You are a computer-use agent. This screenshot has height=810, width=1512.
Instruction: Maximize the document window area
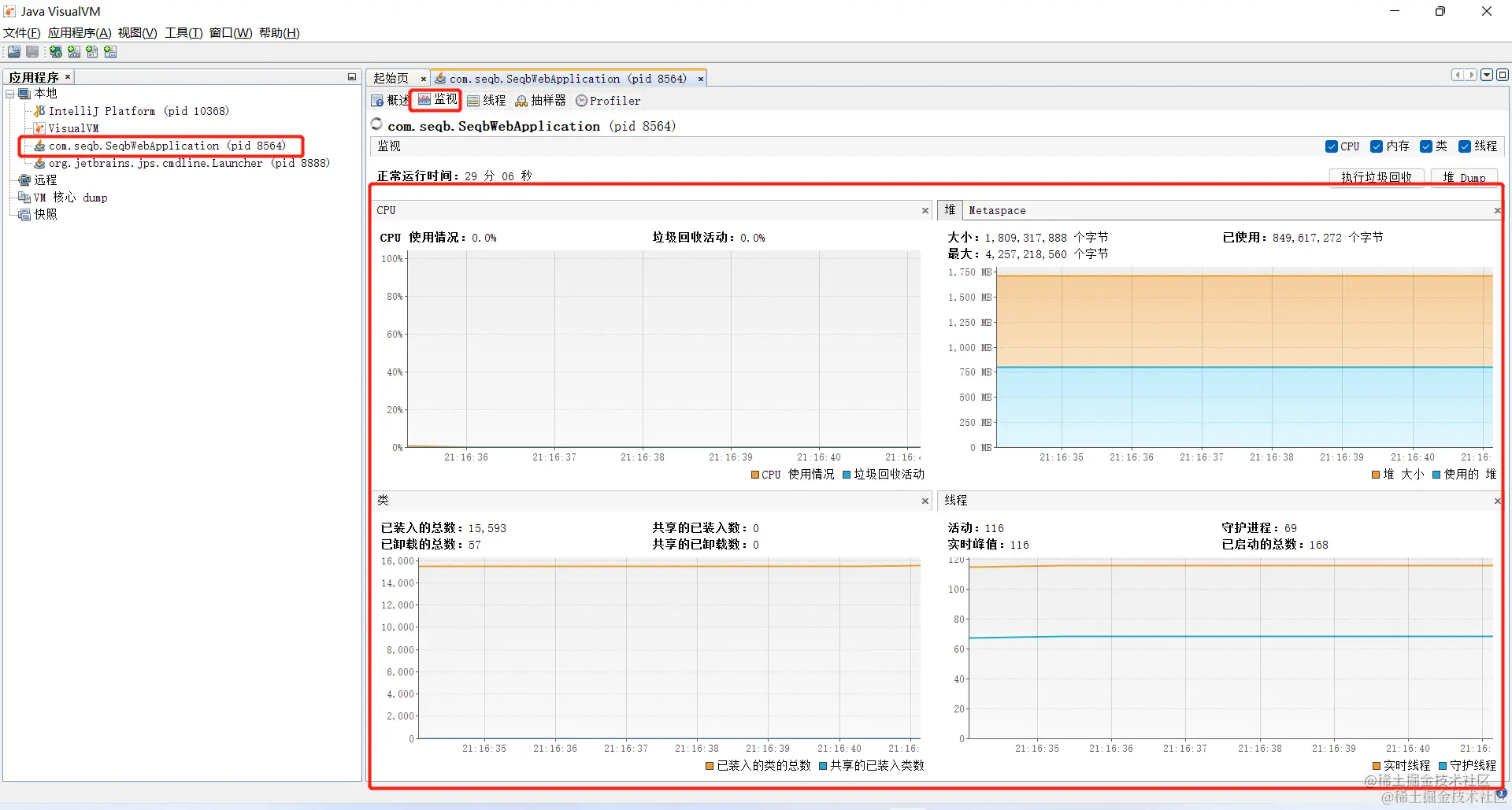[1503, 75]
